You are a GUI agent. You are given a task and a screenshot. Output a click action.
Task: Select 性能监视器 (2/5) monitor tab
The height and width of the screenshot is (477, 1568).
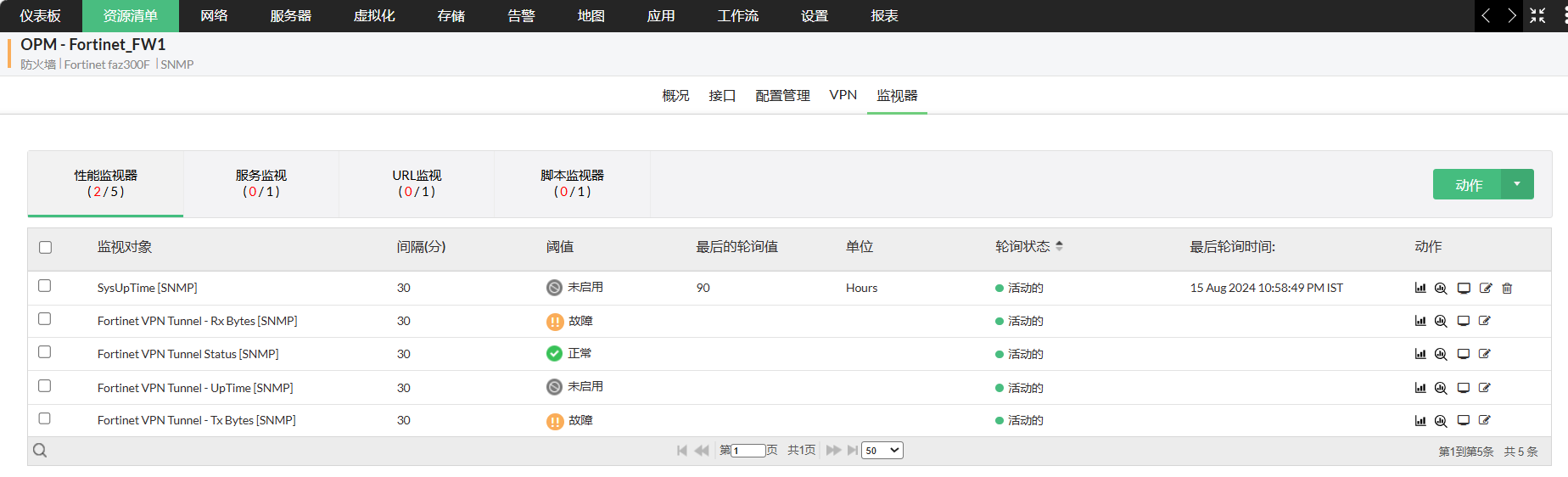click(106, 183)
